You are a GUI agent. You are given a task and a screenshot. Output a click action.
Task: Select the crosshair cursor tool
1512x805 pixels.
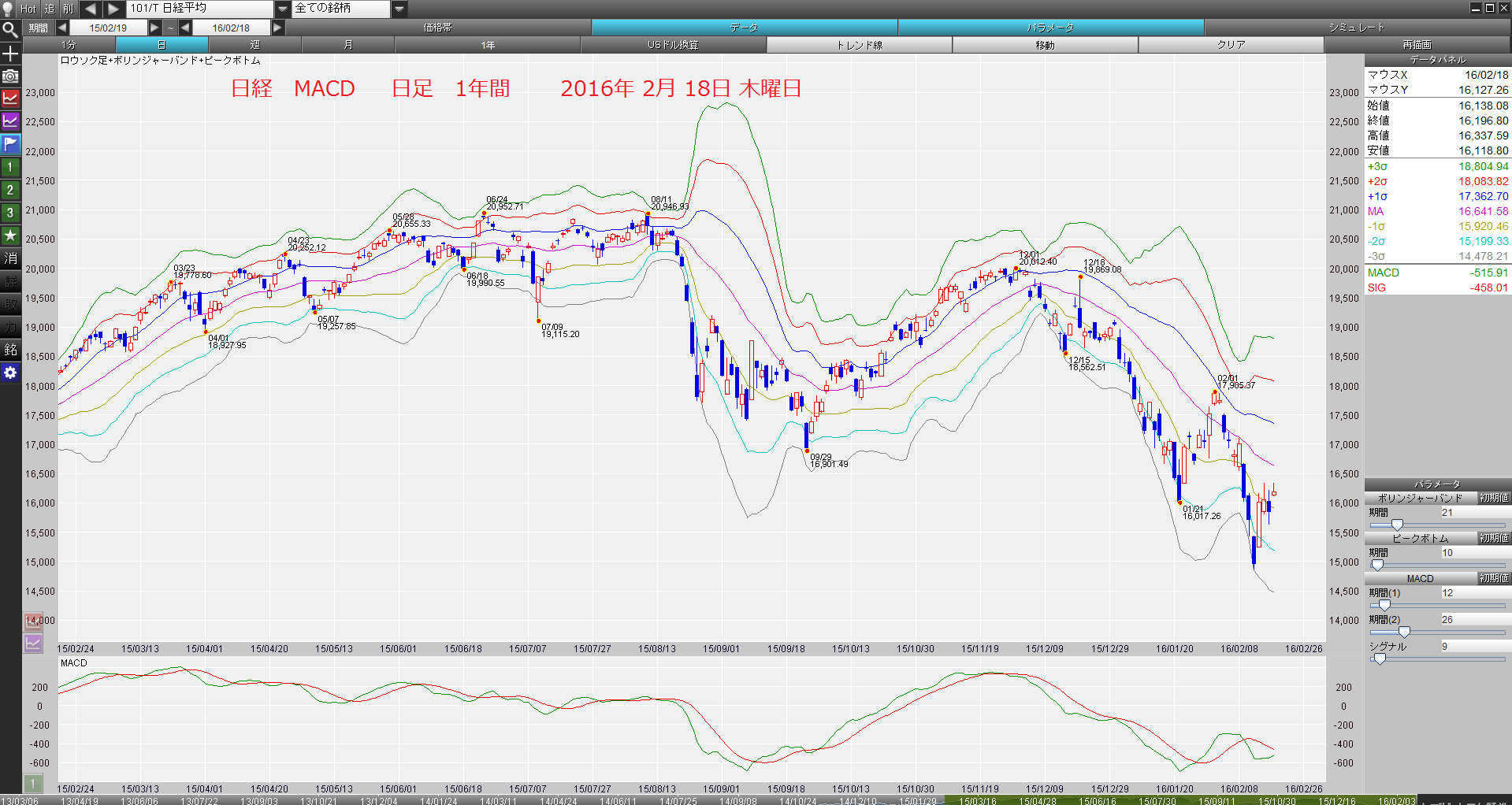pyautogui.click(x=10, y=54)
